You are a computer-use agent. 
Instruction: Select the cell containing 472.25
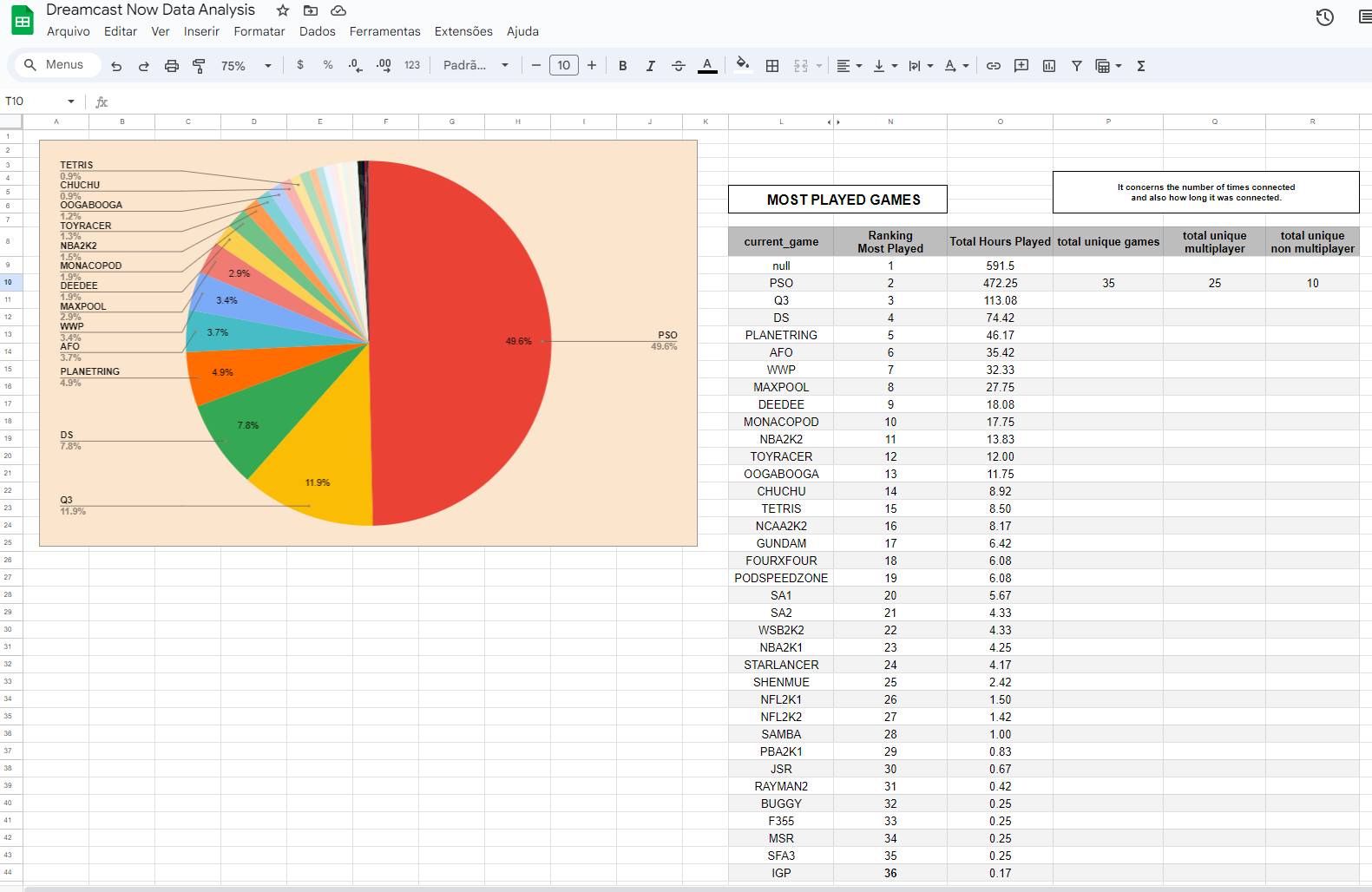point(1000,283)
